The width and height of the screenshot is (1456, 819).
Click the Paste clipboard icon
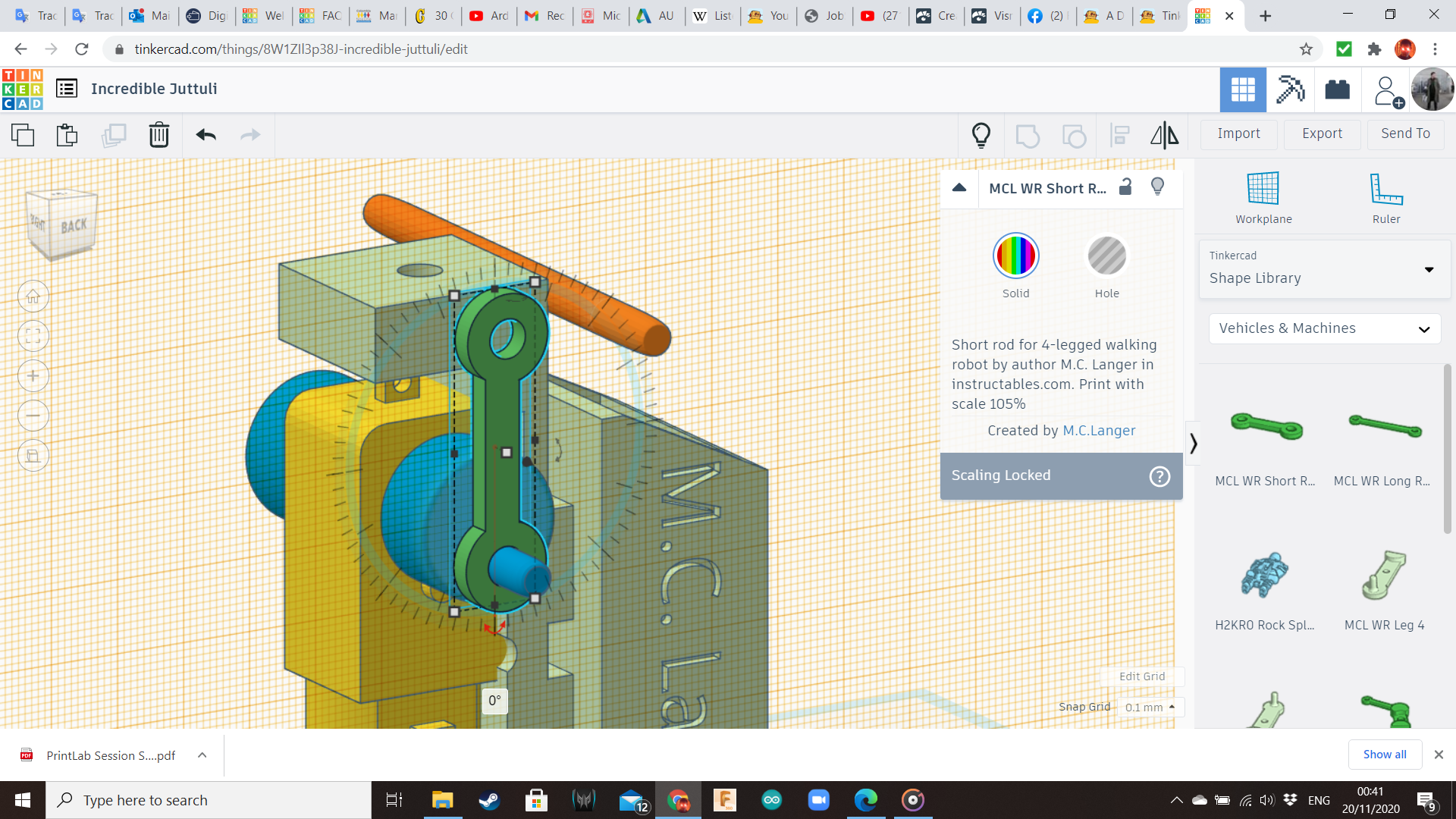(67, 135)
